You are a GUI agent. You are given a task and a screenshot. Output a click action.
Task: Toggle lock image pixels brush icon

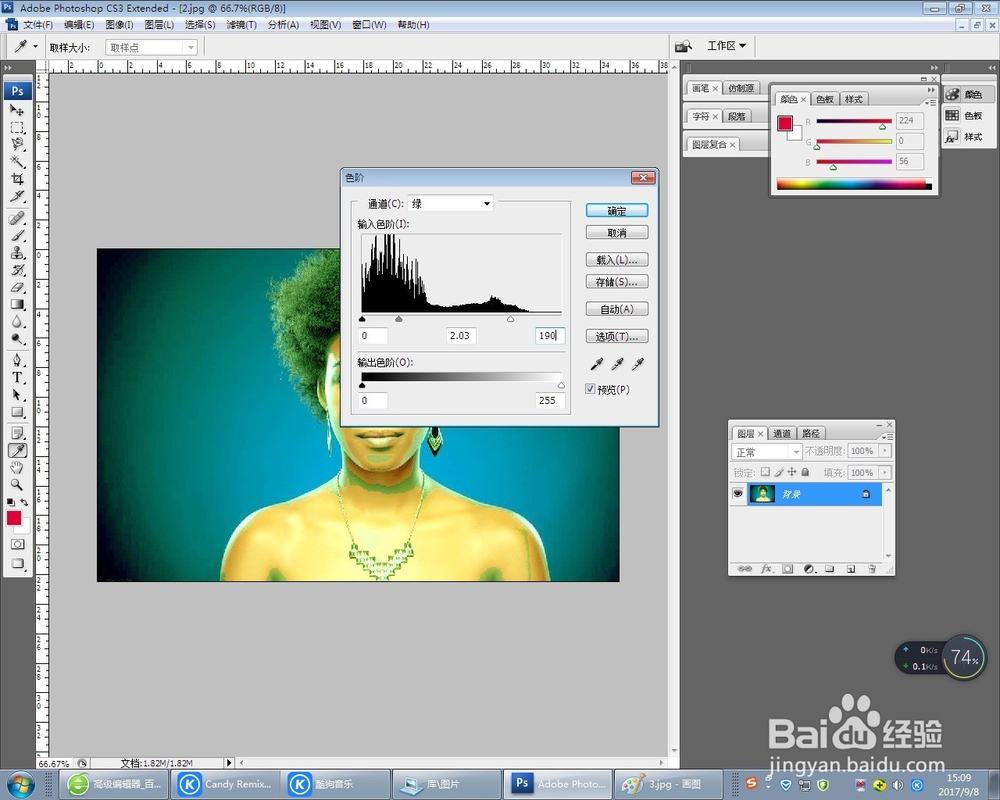(779, 472)
